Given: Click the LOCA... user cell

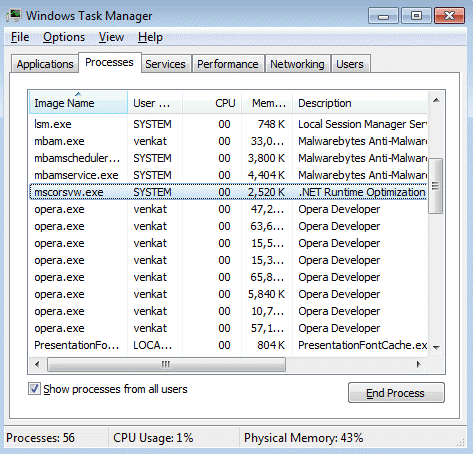Looking at the screenshot, I should [x=153, y=345].
